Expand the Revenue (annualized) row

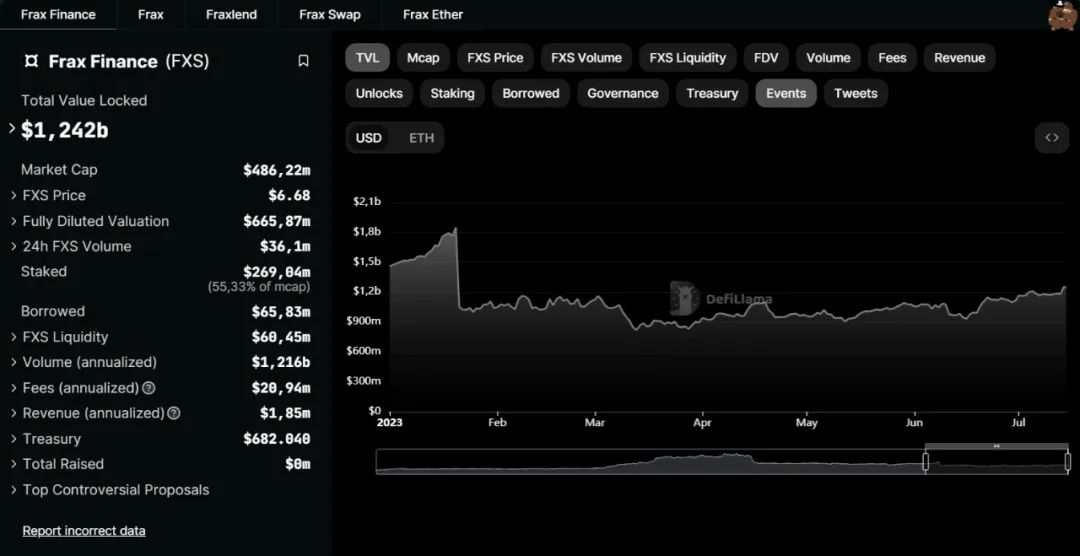point(14,413)
